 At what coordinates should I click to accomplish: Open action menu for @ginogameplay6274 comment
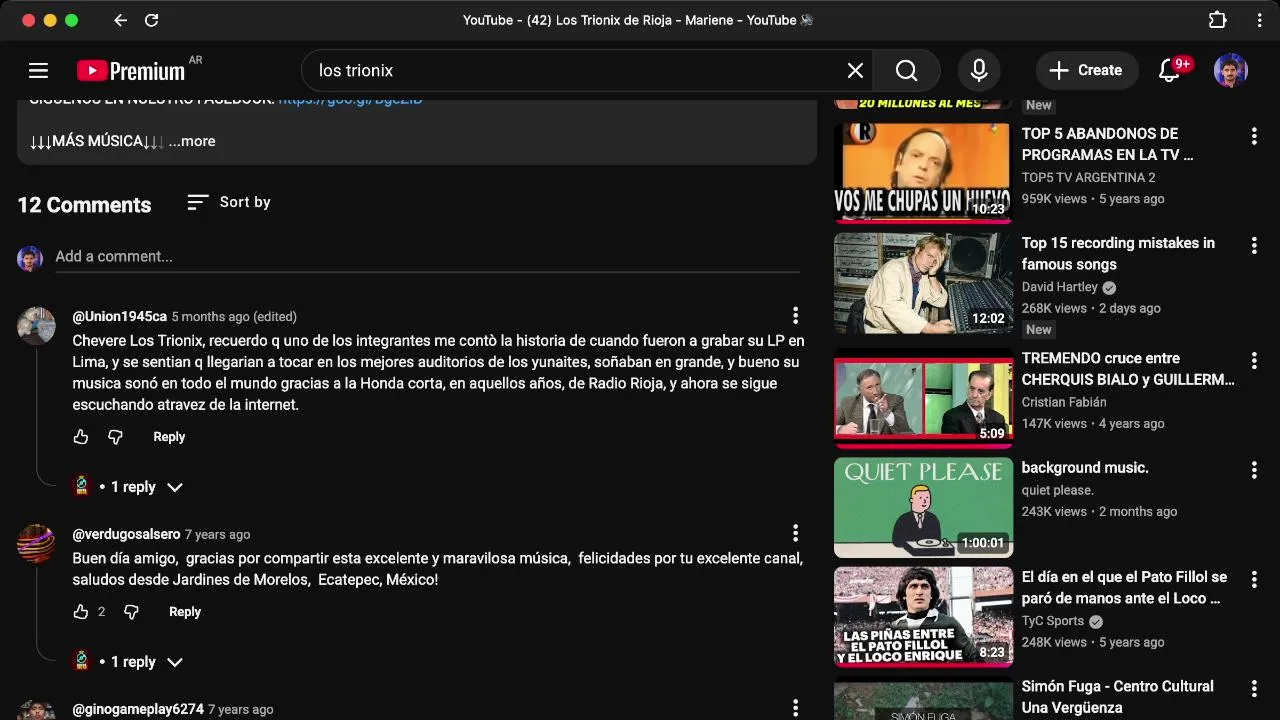pyautogui.click(x=795, y=708)
